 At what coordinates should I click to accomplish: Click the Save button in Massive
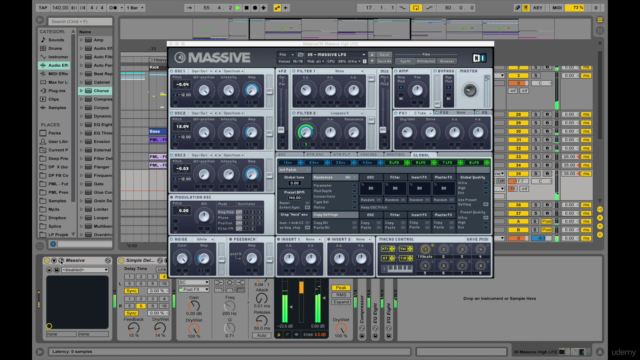(x=384, y=55)
